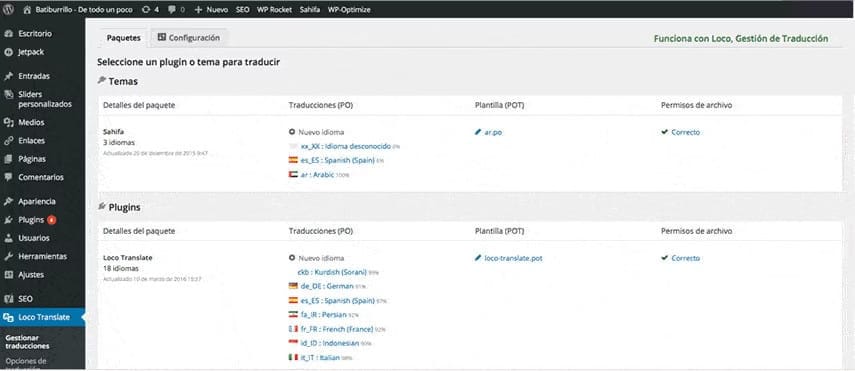Click the Plugins update count badge
The height and width of the screenshot is (371, 855).
coord(51,220)
